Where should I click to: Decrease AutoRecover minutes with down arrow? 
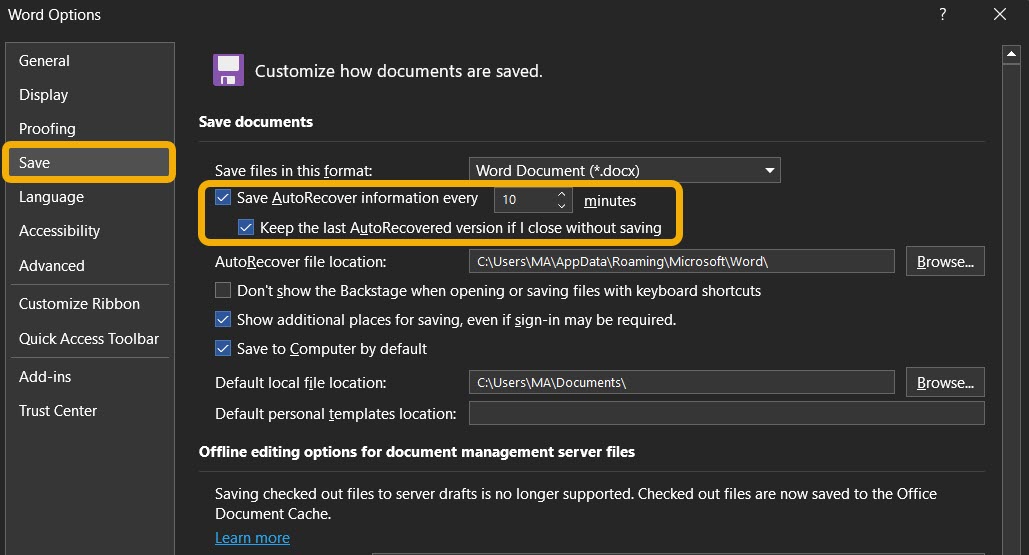pyautogui.click(x=561, y=206)
